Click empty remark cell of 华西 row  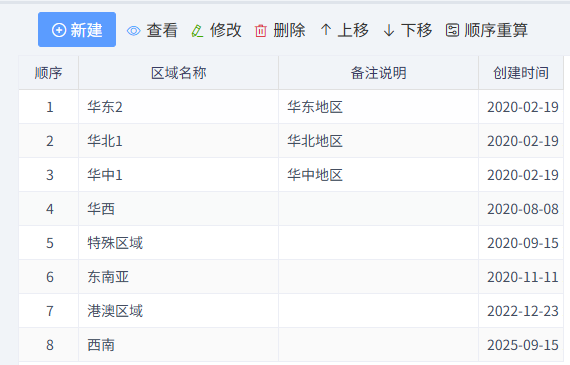tap(378, 209)
